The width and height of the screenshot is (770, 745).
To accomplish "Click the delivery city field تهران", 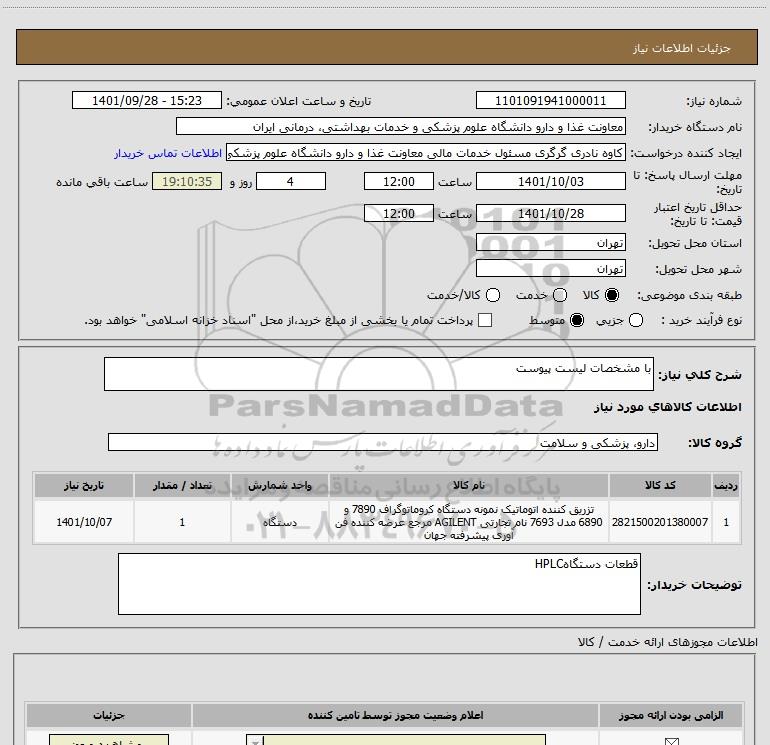I will click(550, 268).
